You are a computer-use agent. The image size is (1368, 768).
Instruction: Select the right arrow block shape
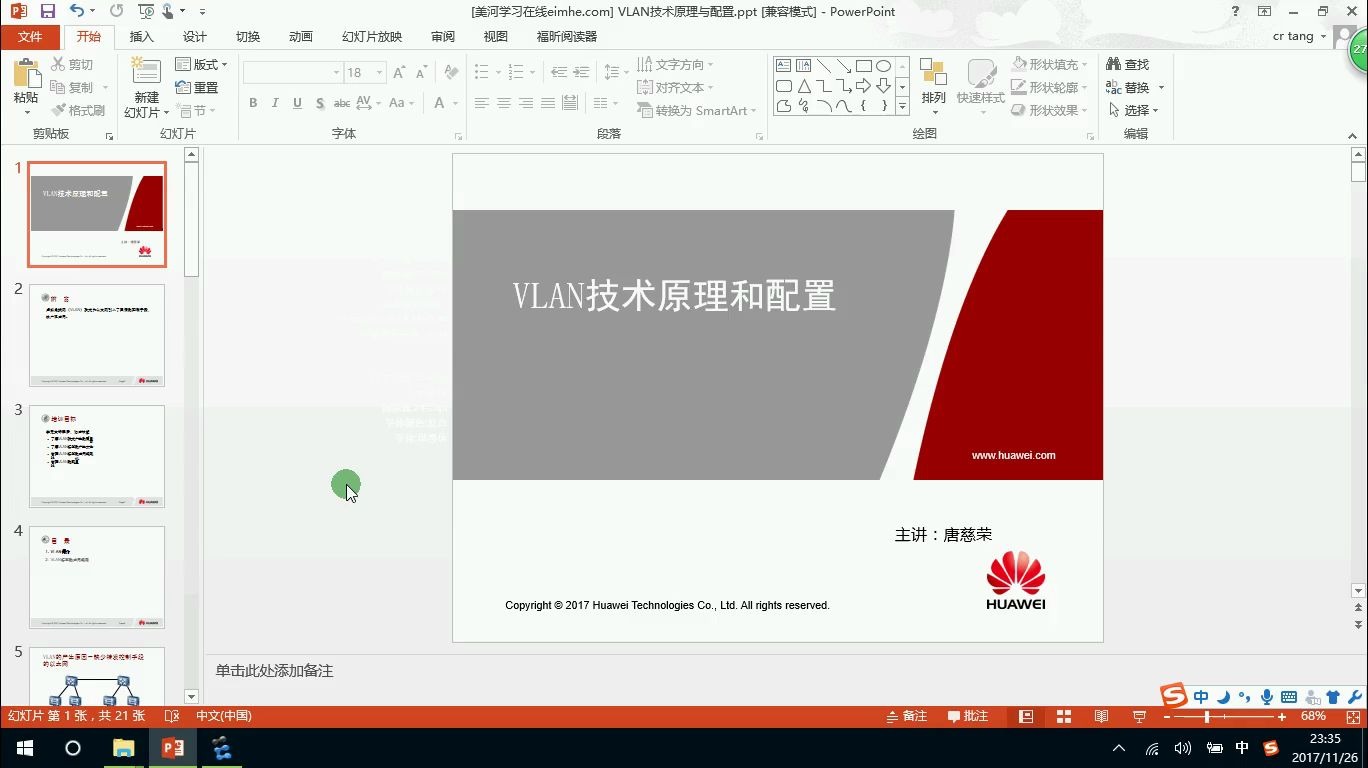pyautogui.click(x=863, y=86)
